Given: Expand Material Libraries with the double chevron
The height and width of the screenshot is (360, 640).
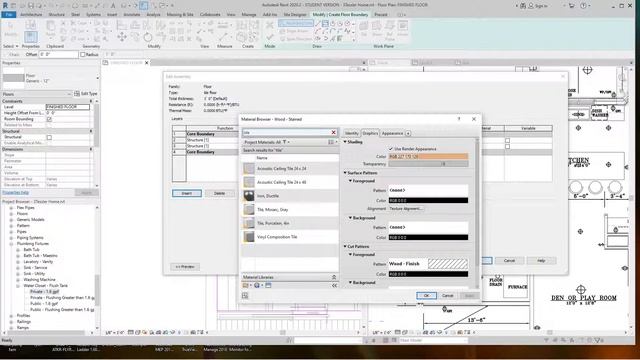Looking at the screenshot, I should pyautogui.click(x=334, y=277).
